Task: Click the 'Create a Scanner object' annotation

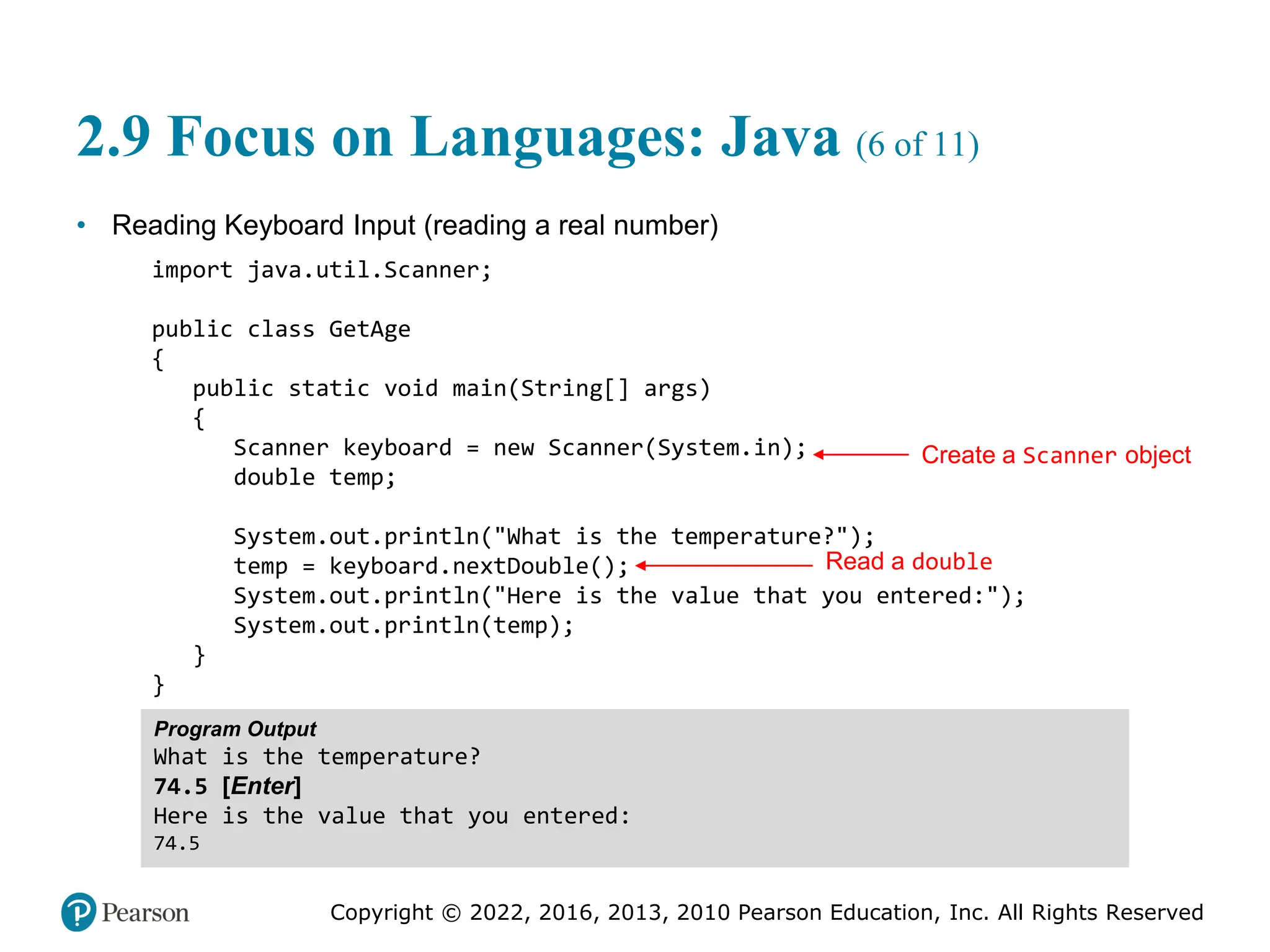Action: 1055,455
